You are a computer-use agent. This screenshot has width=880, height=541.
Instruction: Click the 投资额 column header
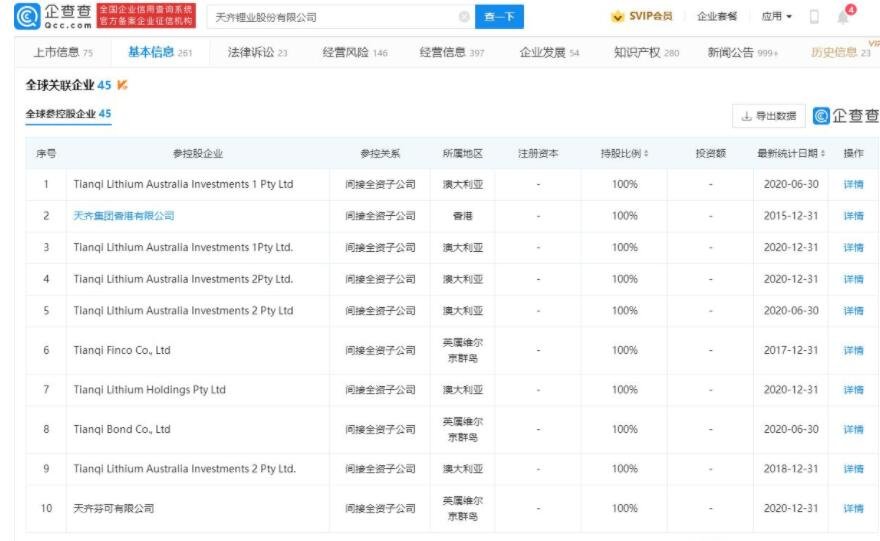pyautogui.click(x=711, y=153)
